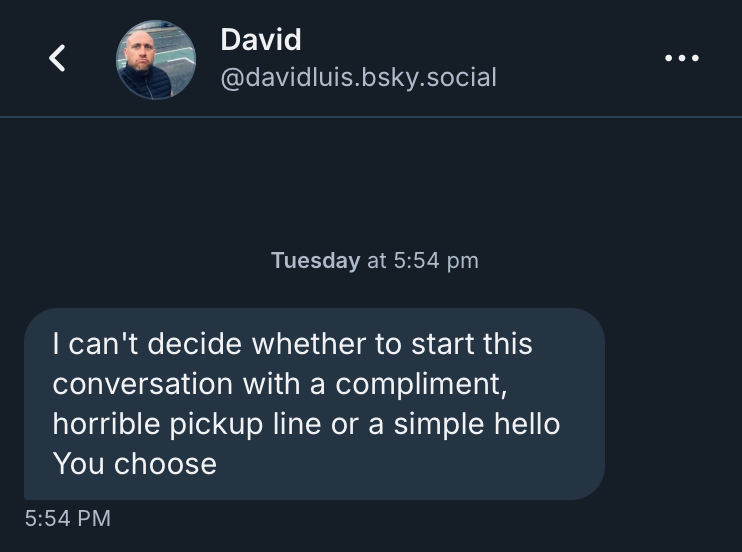Go back using the left chevron arrow
Viewport: 742px width, 552px height.
pyautogui.click(x=58, y=59)
